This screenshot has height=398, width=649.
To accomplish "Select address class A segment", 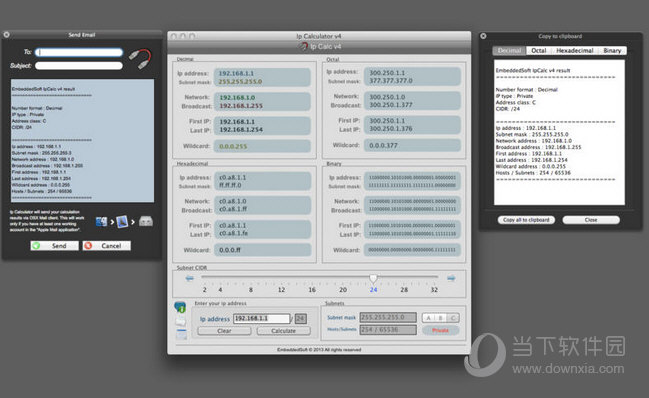I will pyautogui.click(x=428, y=318).
